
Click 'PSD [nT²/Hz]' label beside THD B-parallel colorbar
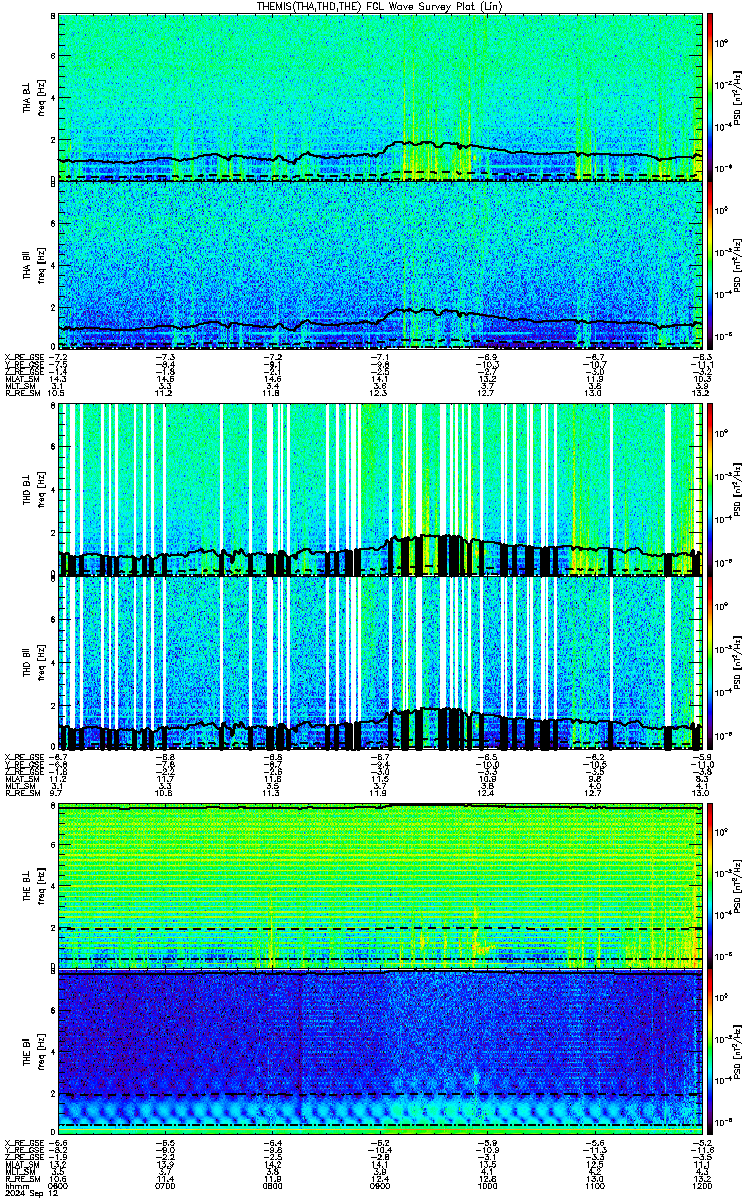[738, 663]
